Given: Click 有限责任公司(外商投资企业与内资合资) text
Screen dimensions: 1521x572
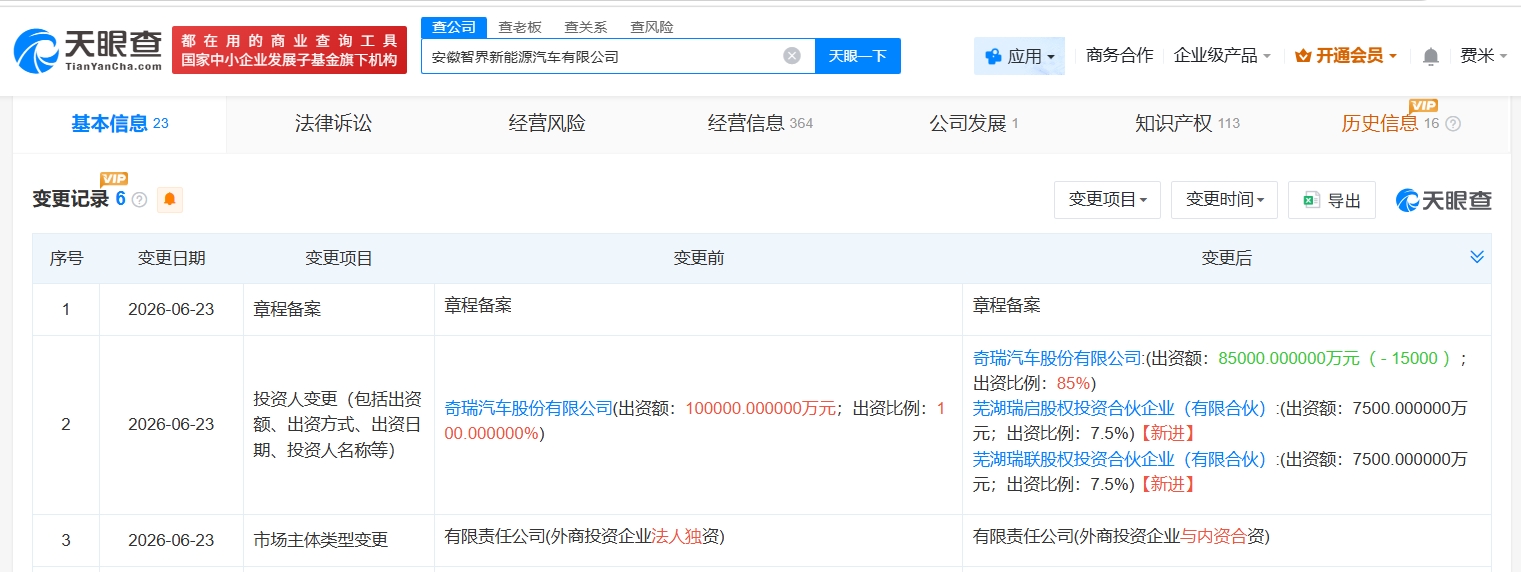Looking at the screenshot, I should (1121, 537).
